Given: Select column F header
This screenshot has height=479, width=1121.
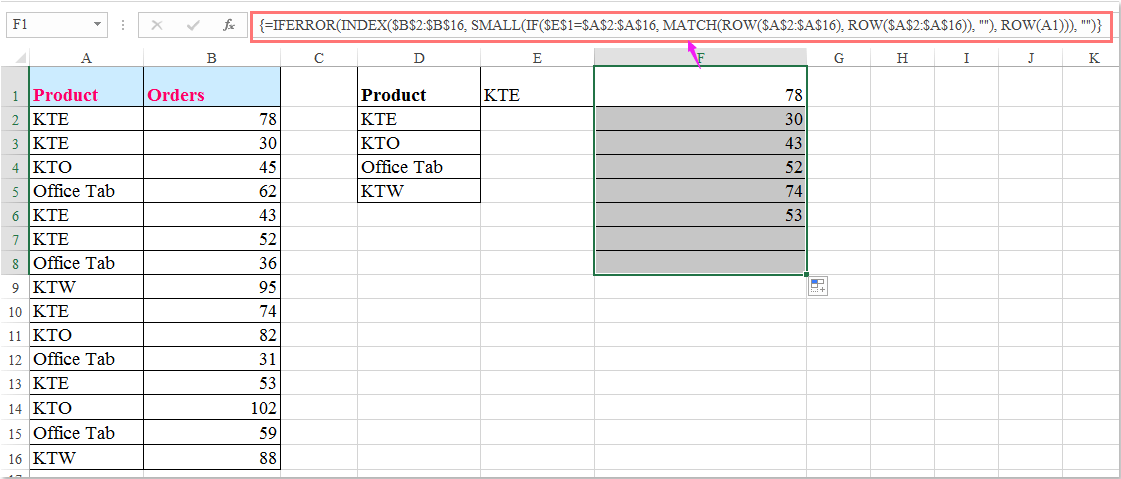Looking at the screenshot, I should pos(700,59).
